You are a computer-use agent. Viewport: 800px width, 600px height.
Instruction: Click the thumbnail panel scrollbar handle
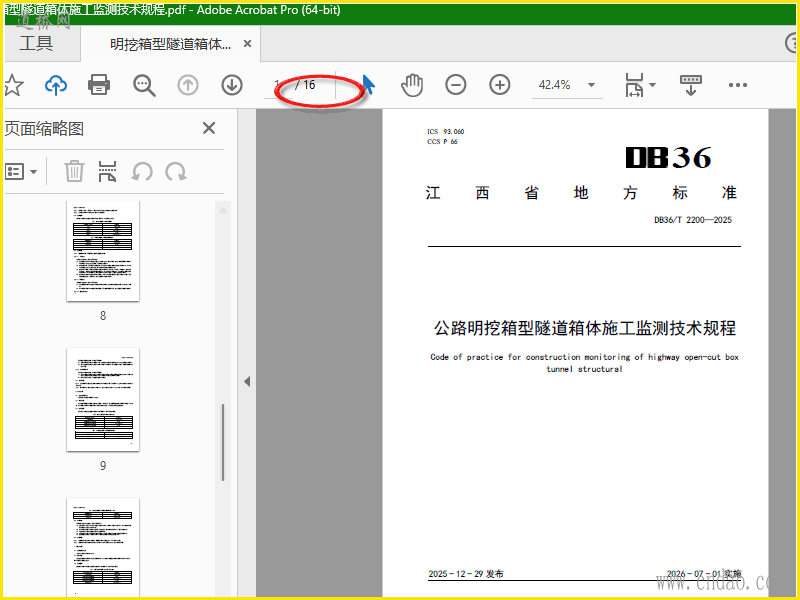(x=222, y=442)
